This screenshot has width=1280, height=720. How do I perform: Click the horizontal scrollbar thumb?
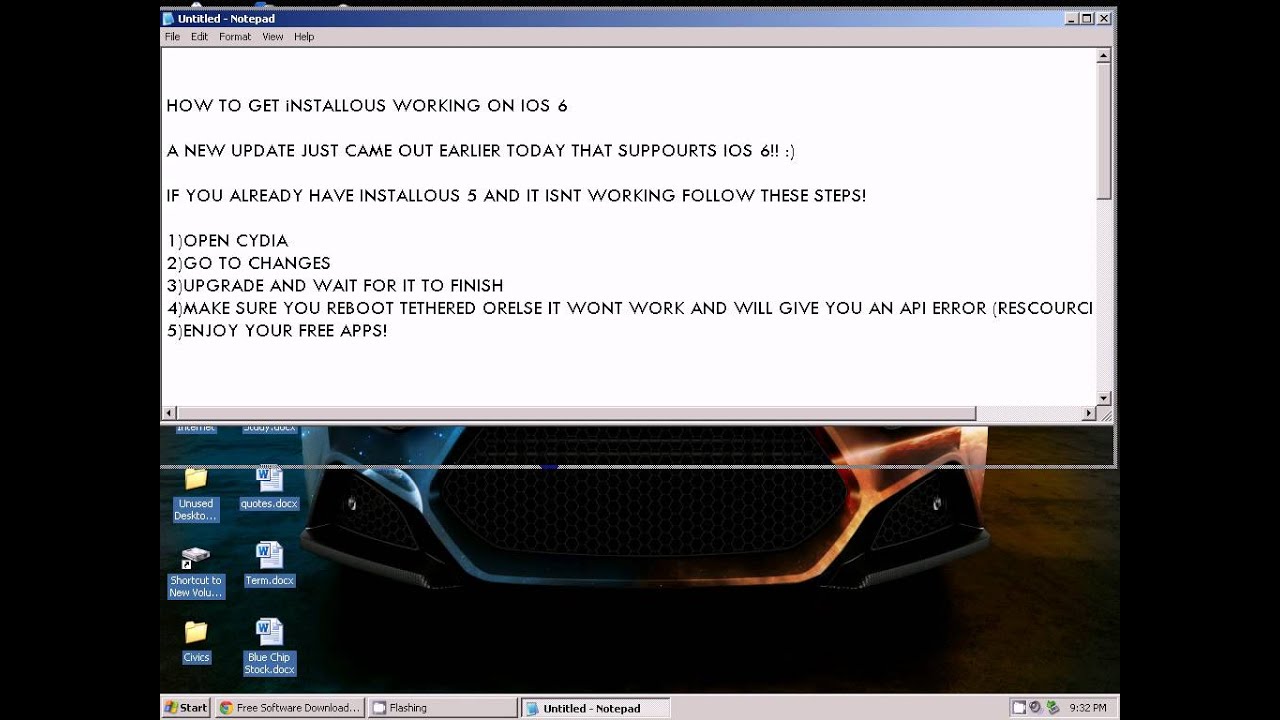576,413
